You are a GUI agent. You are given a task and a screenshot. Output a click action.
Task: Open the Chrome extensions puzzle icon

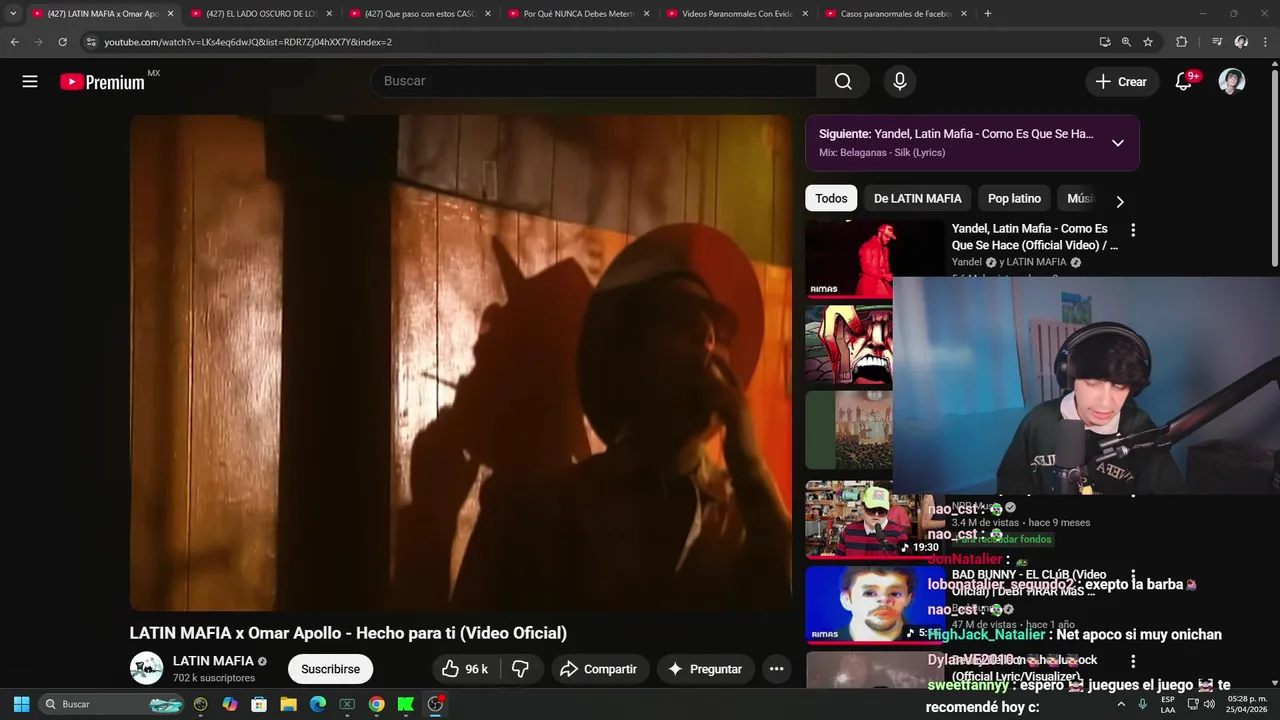click(1182, 42)
